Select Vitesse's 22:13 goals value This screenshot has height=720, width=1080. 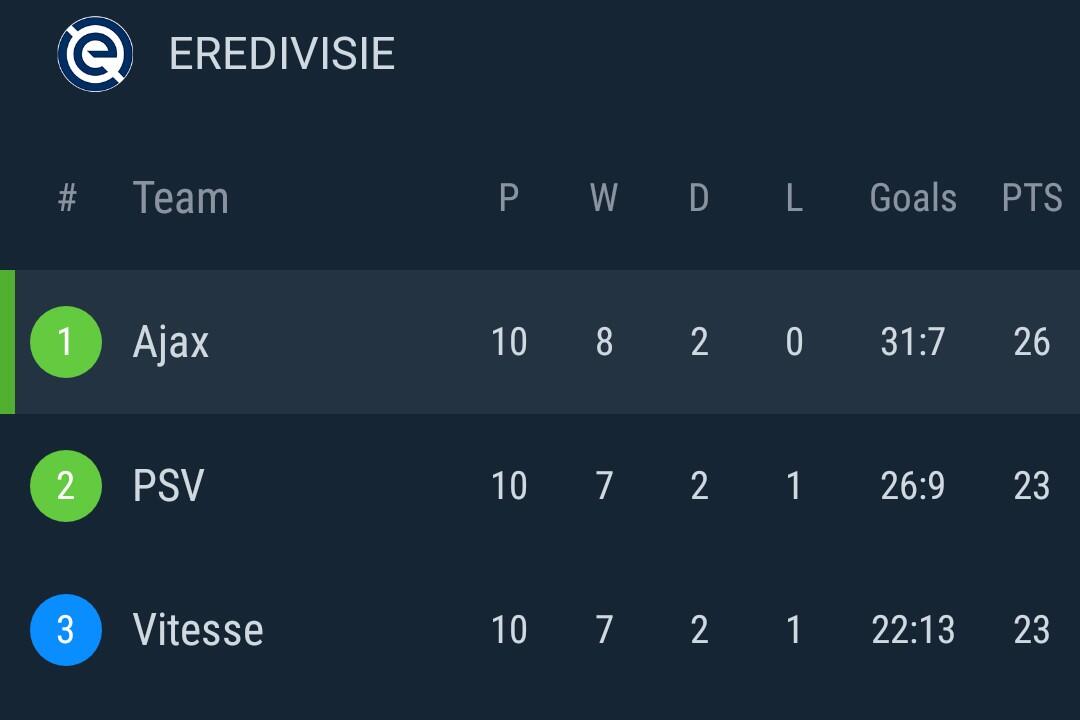(913, 630)
